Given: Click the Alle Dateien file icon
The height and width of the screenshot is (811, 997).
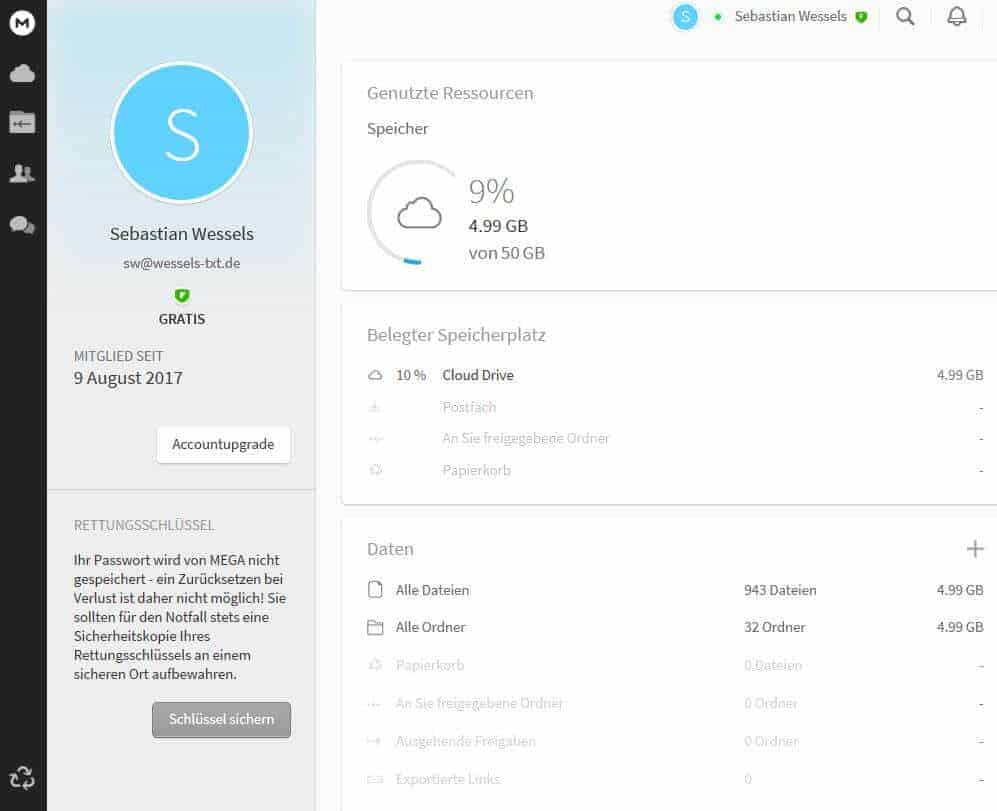Looking at the screenshot, I should pos(375,590).
